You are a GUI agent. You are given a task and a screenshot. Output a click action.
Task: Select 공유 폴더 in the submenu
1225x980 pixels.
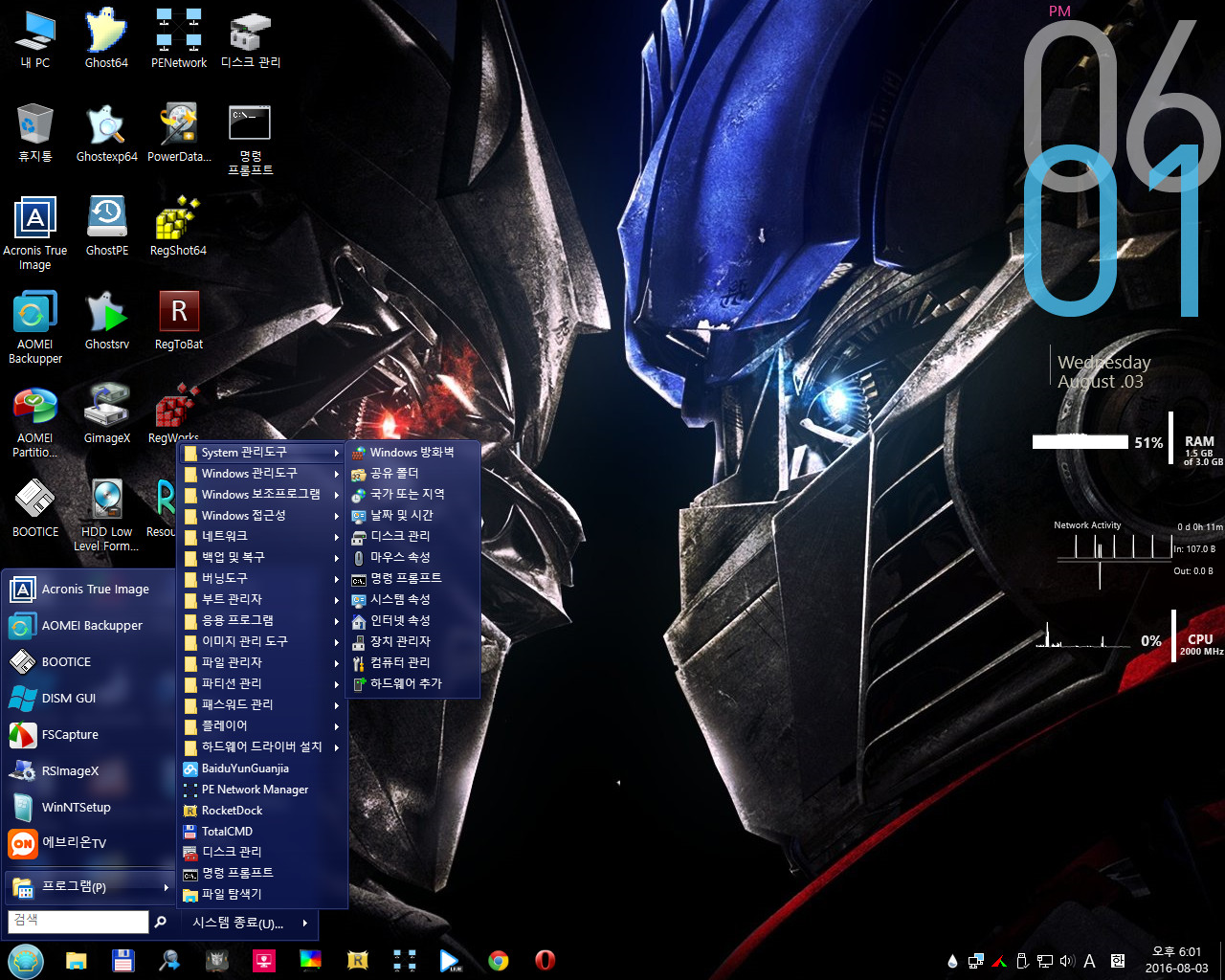tap(413, 474)
